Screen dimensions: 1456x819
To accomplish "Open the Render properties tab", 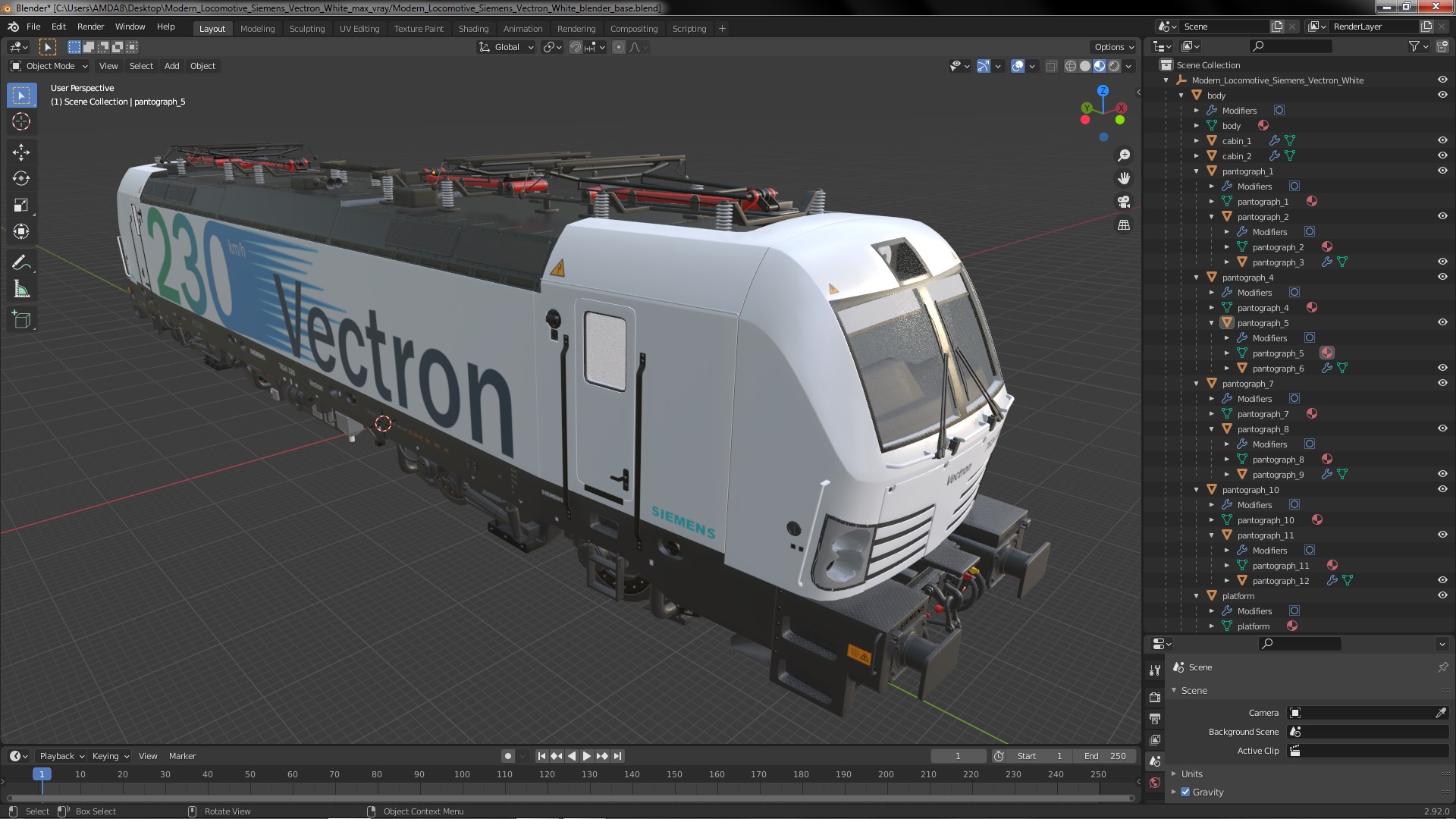I will pos(1155,697).
